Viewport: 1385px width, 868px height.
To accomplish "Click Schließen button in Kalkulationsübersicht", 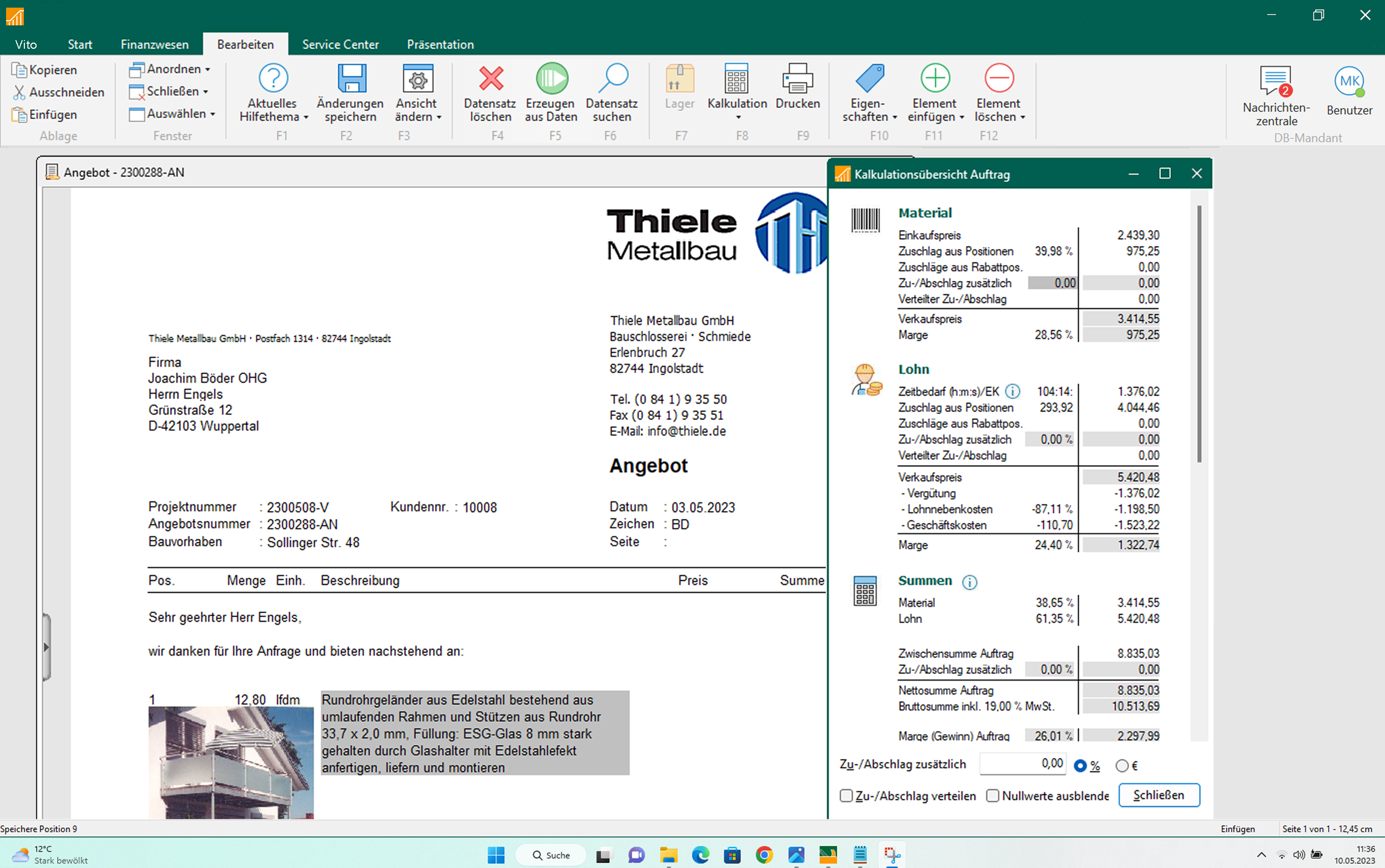I will [x=1159, y=795].
